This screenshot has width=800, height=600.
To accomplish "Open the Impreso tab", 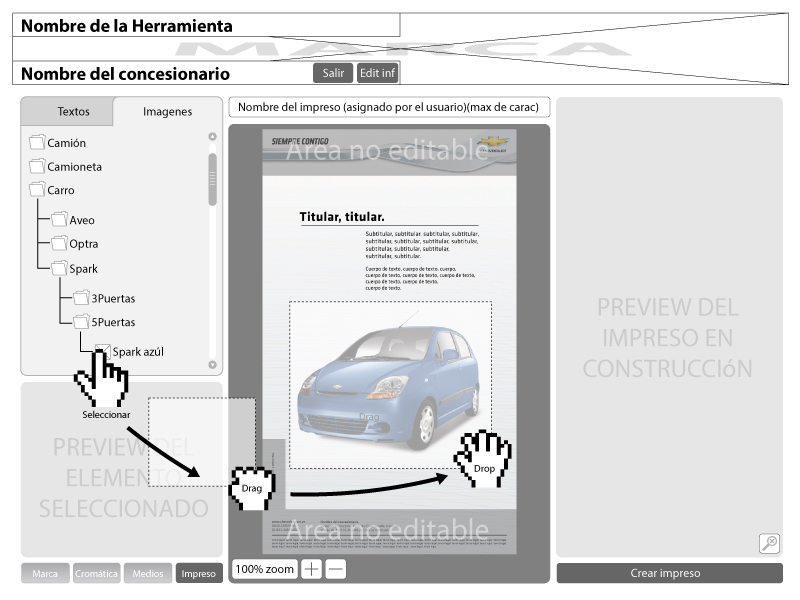I will tap(199, 573).
